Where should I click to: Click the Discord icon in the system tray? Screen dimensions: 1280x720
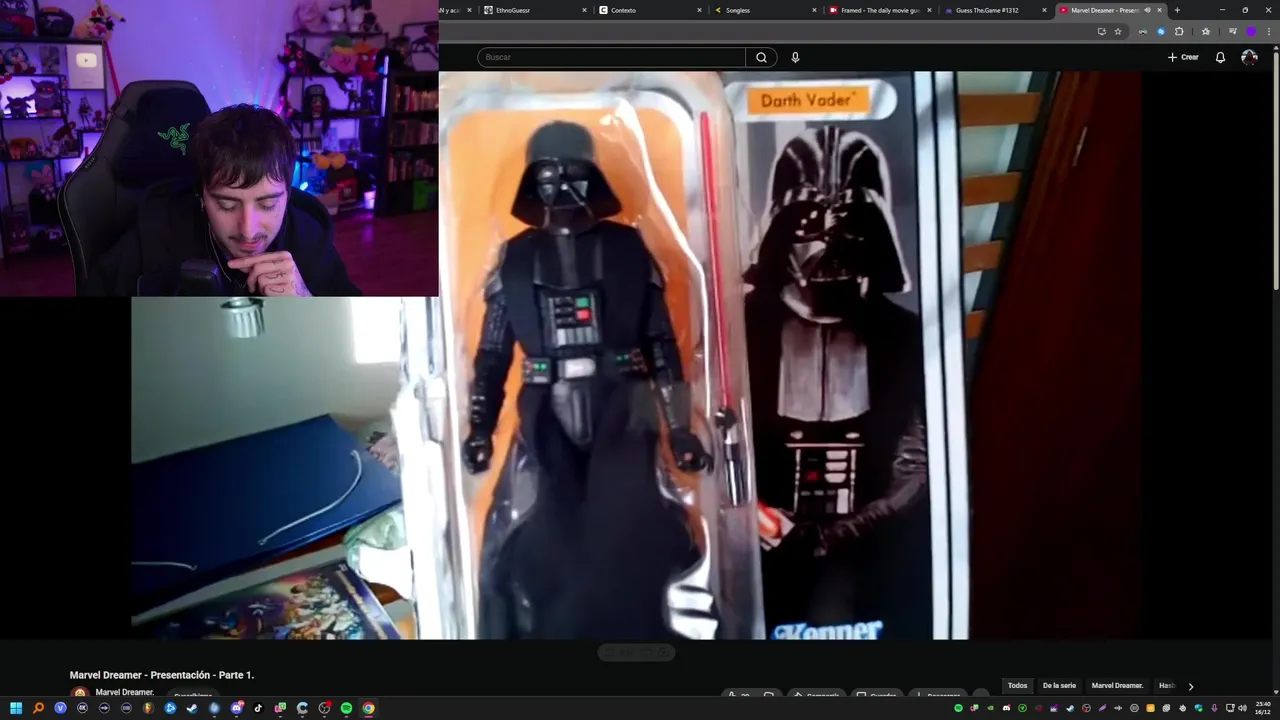pos(1006,708)
